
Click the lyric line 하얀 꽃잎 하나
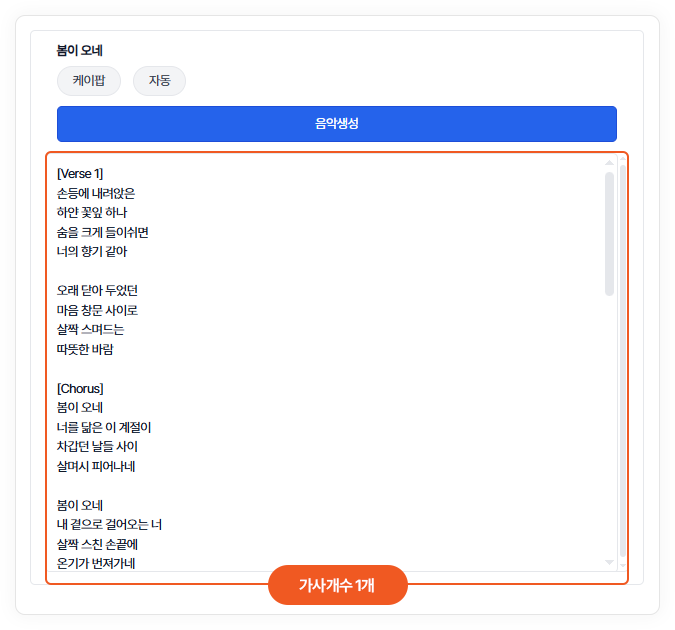coord(92,213)
